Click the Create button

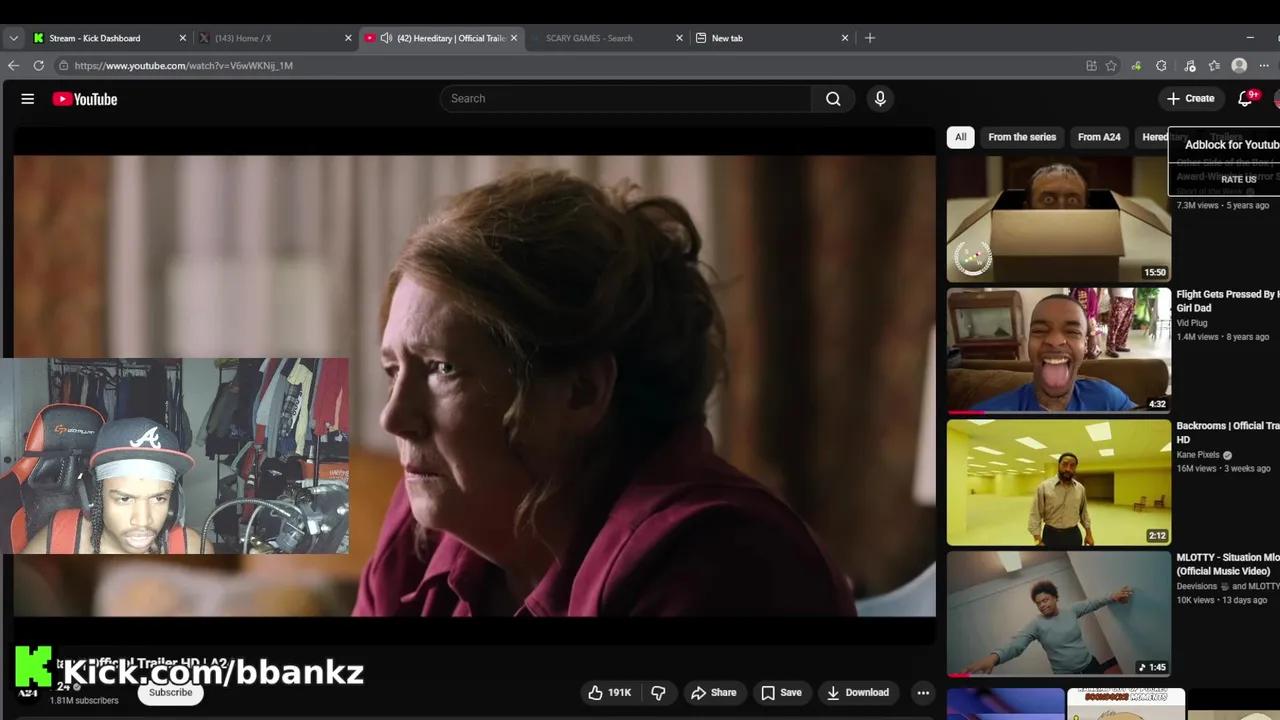(1190, 99)
